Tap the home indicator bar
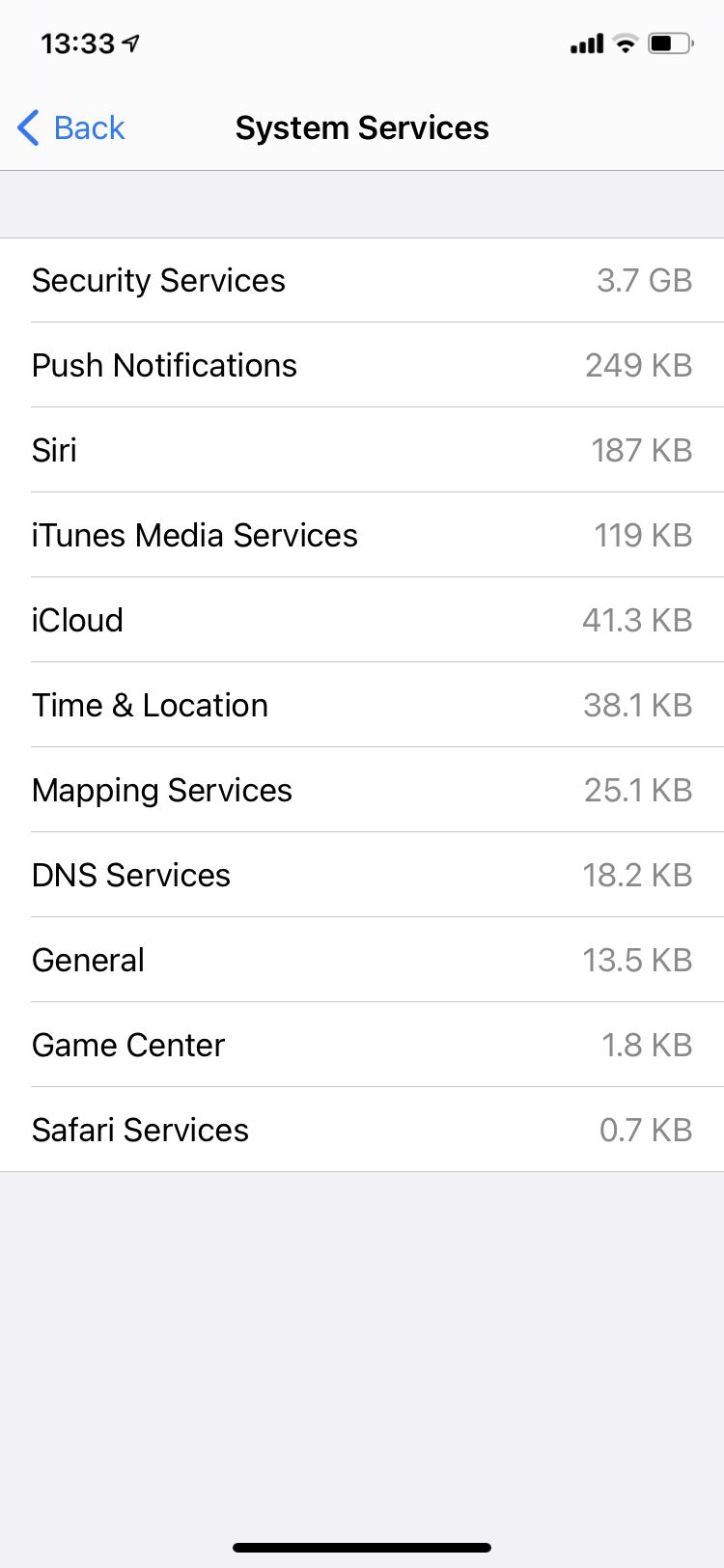Viewport: 724px width, 1568px height. coord(362,1547)
